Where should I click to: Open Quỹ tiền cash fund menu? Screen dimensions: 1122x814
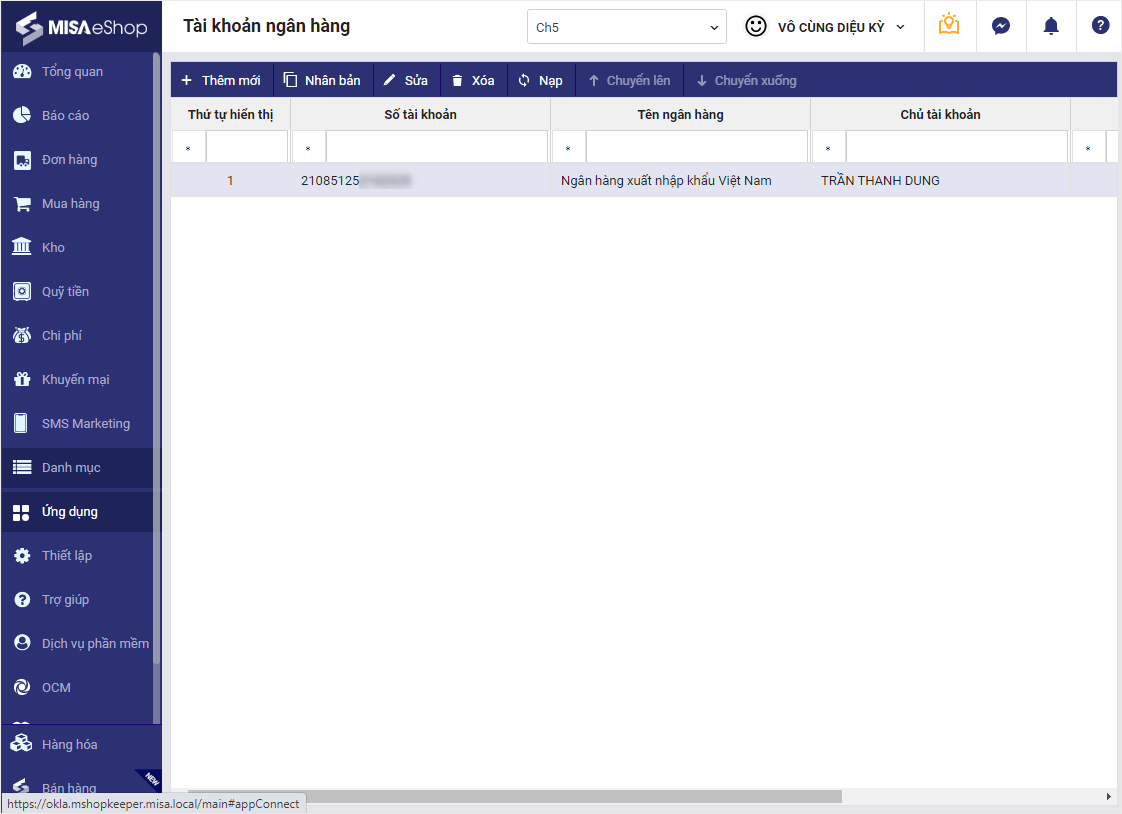click(x=77, y=292)
